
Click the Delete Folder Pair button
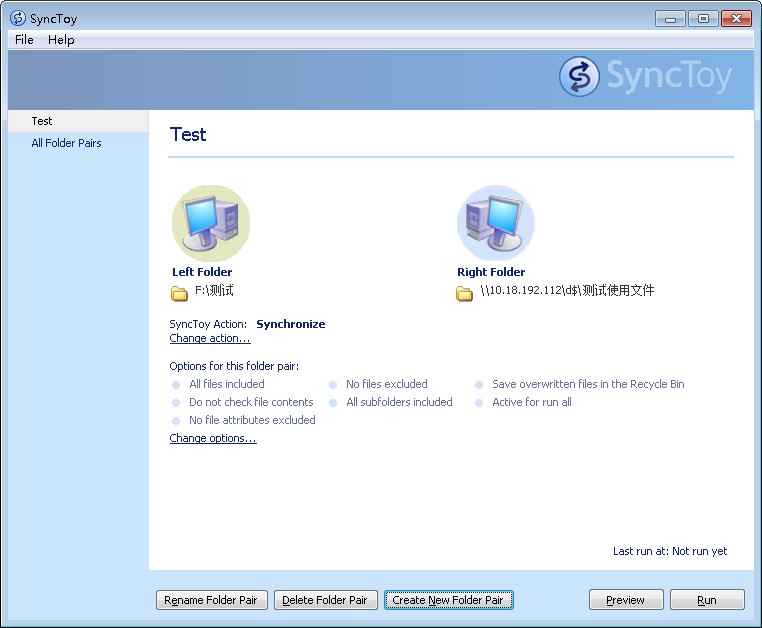tap(326, 600)
